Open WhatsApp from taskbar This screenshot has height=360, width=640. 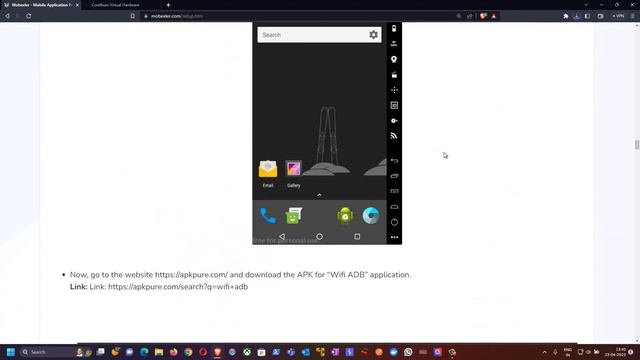[408, 352]
